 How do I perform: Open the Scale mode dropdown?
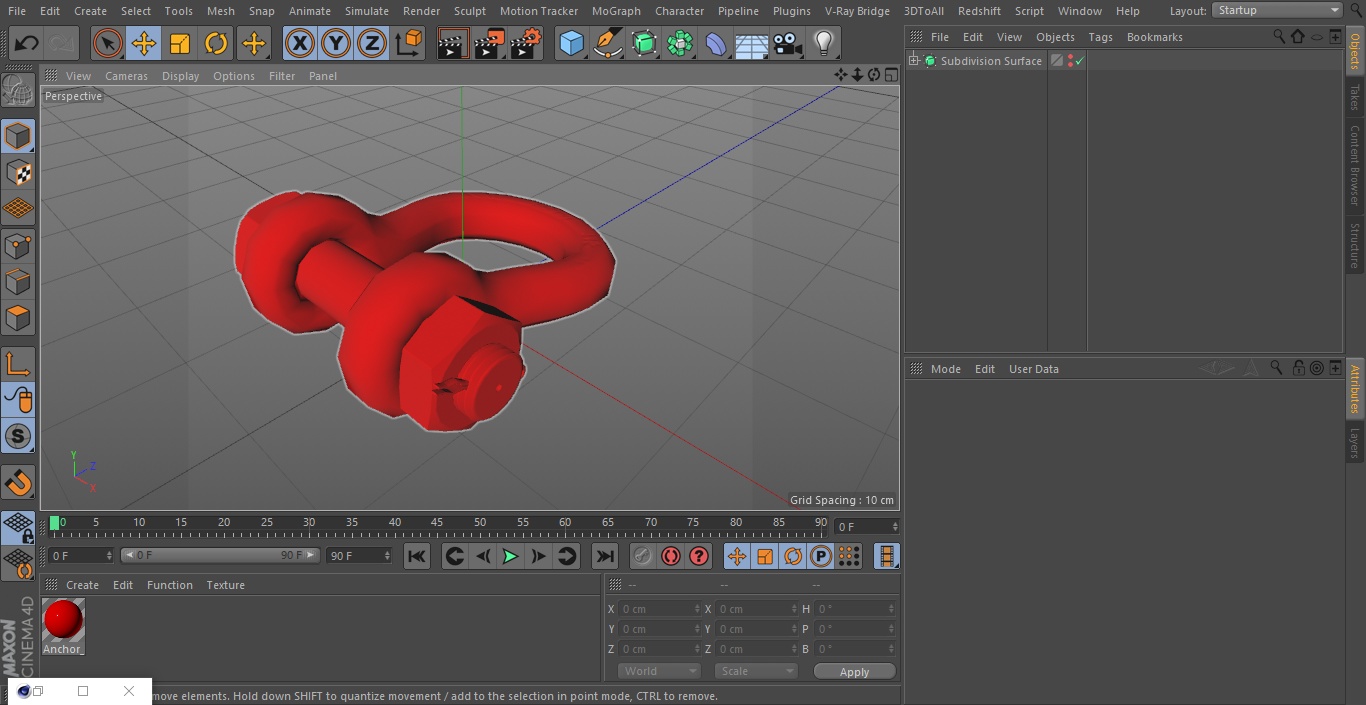(x=755, y=671)
